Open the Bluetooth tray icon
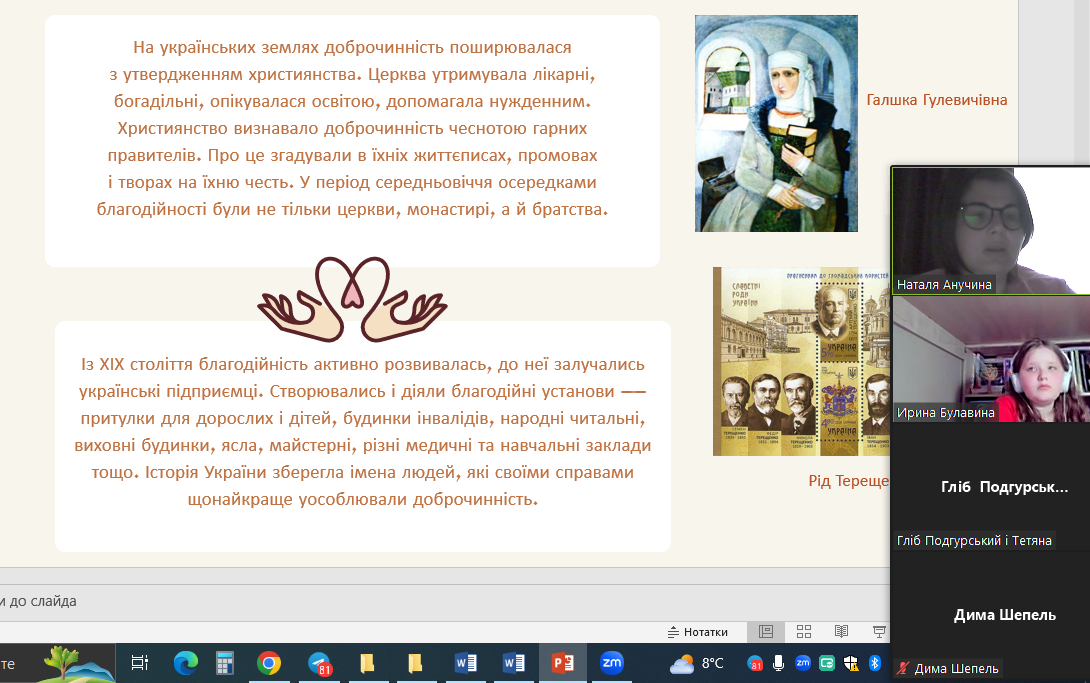The image size is (1090, 683). [875, 664]
